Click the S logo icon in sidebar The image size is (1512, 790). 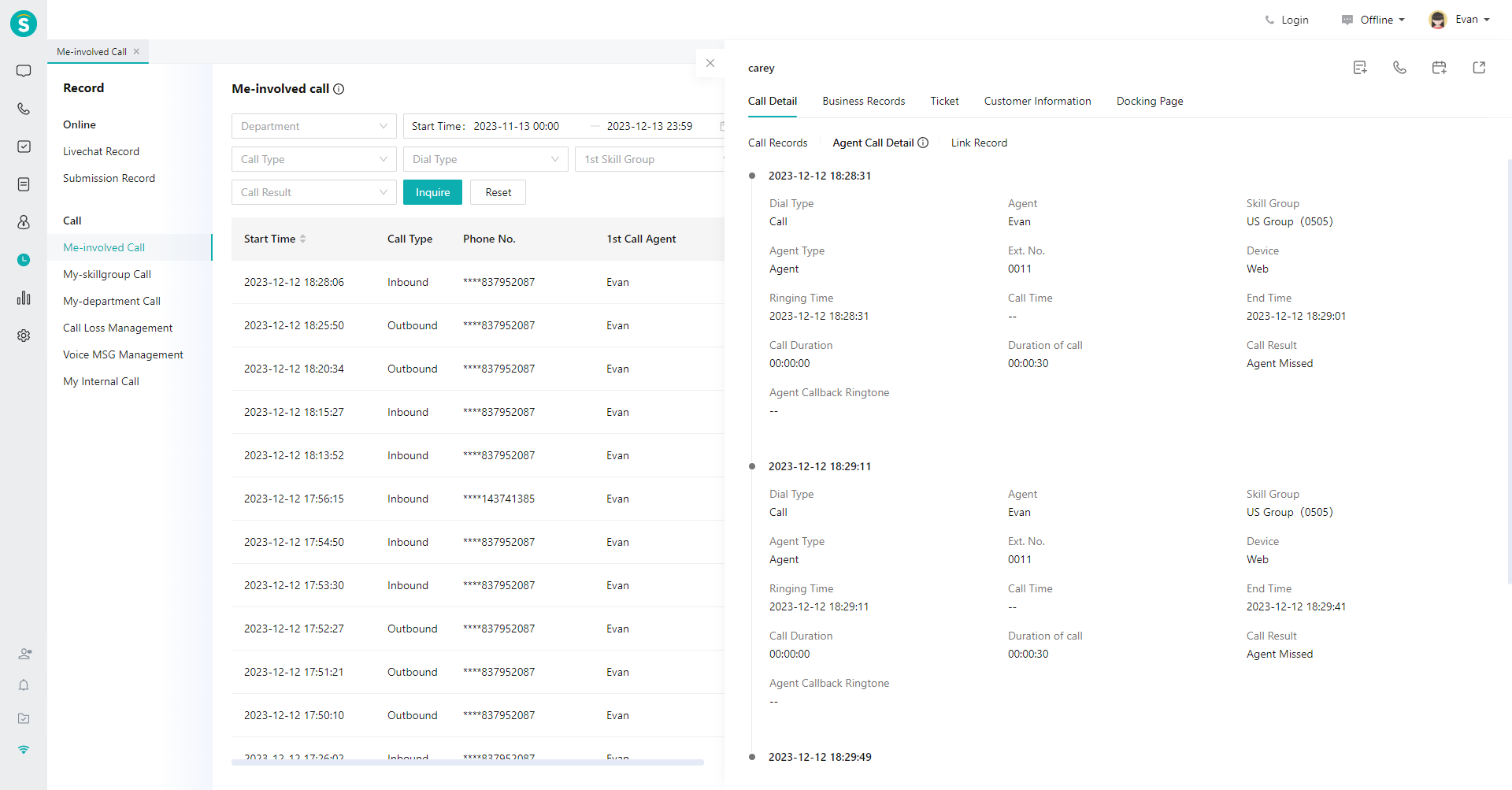tap(24, 24)
